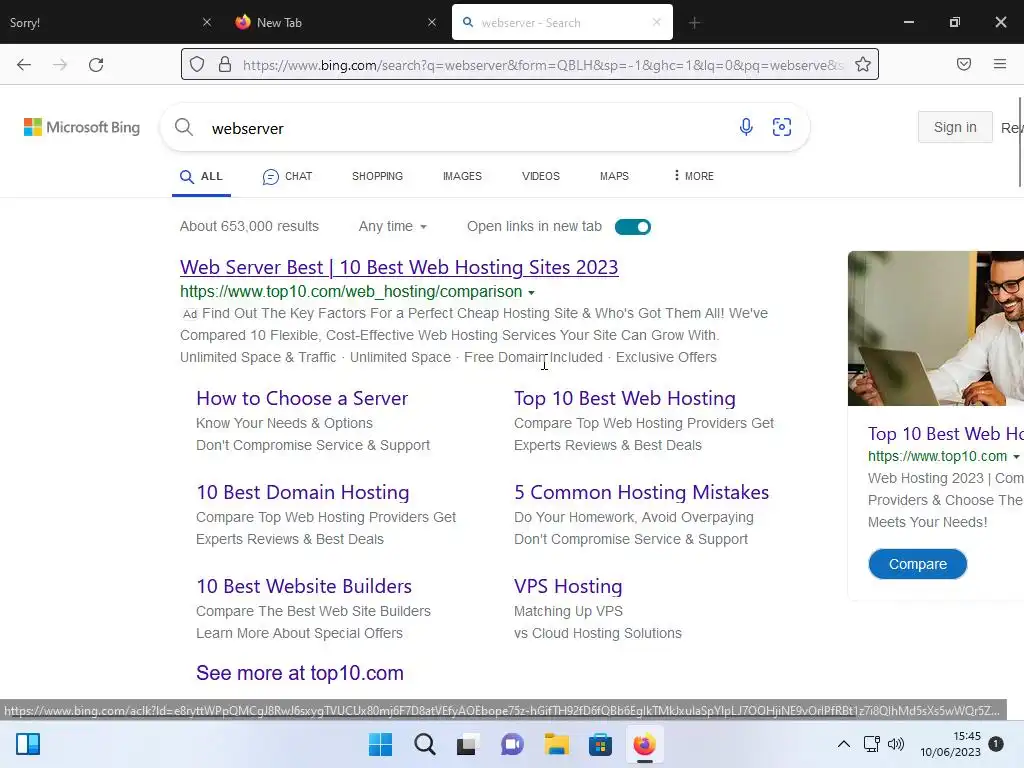The width and height of the screenshot is (1024, 768).
Task: Click the sidebar man-with-laptop ad image
Action: (936, 328)
